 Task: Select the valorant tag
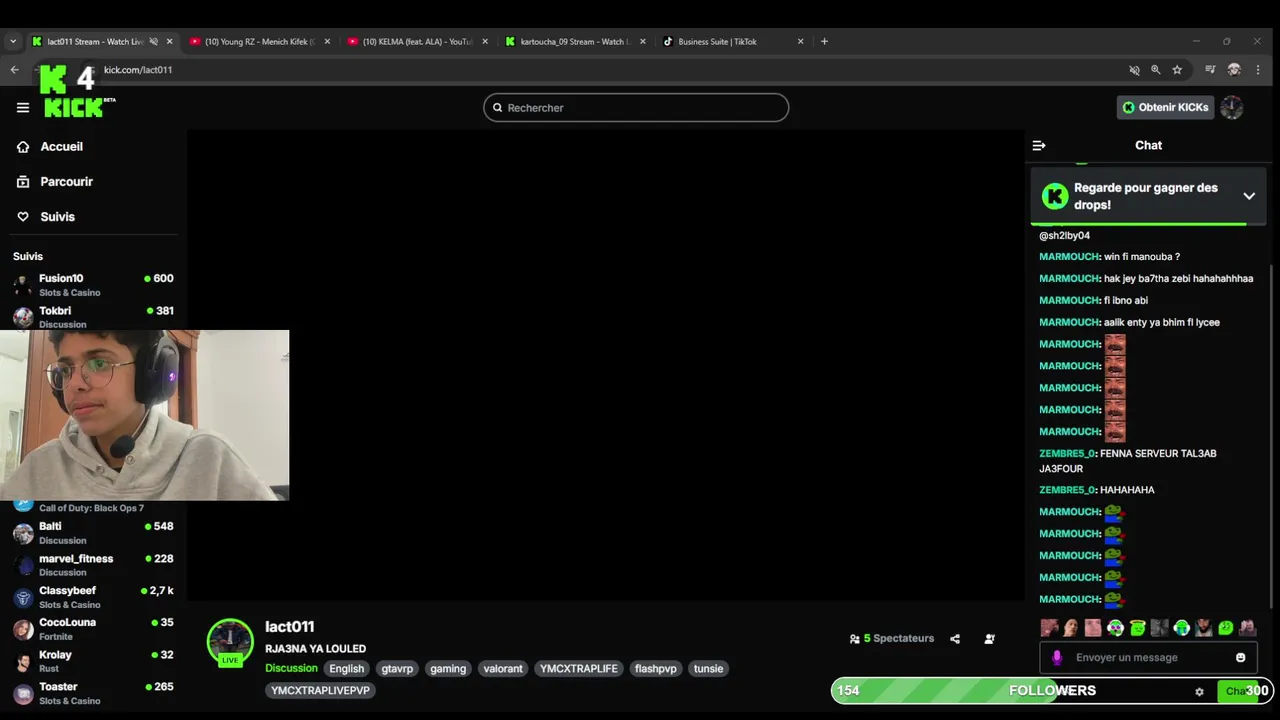503,668
